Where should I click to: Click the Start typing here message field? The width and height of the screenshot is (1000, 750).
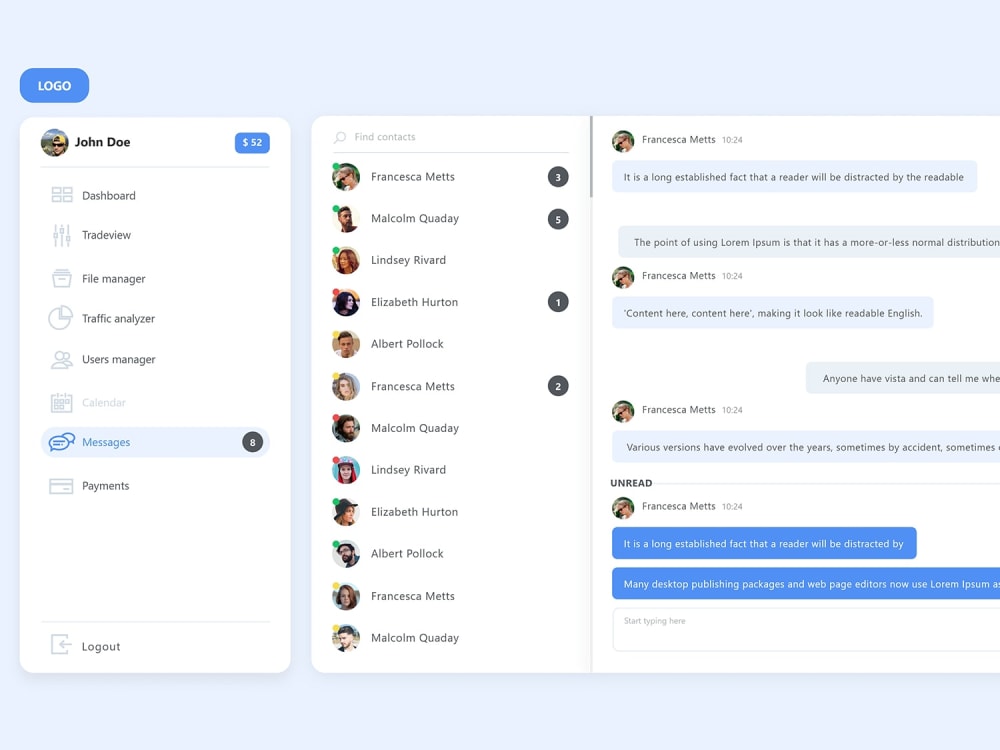(750, 628)
